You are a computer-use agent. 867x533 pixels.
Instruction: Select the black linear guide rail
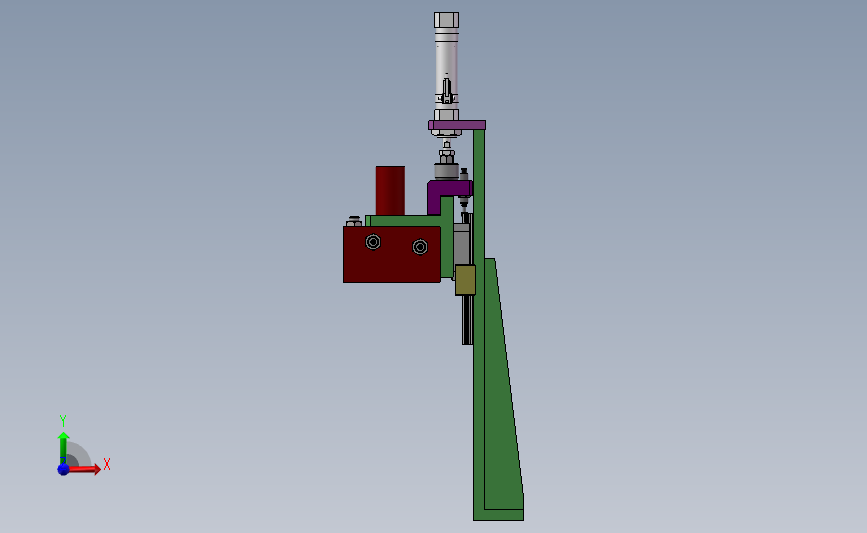tap(467, 320)
